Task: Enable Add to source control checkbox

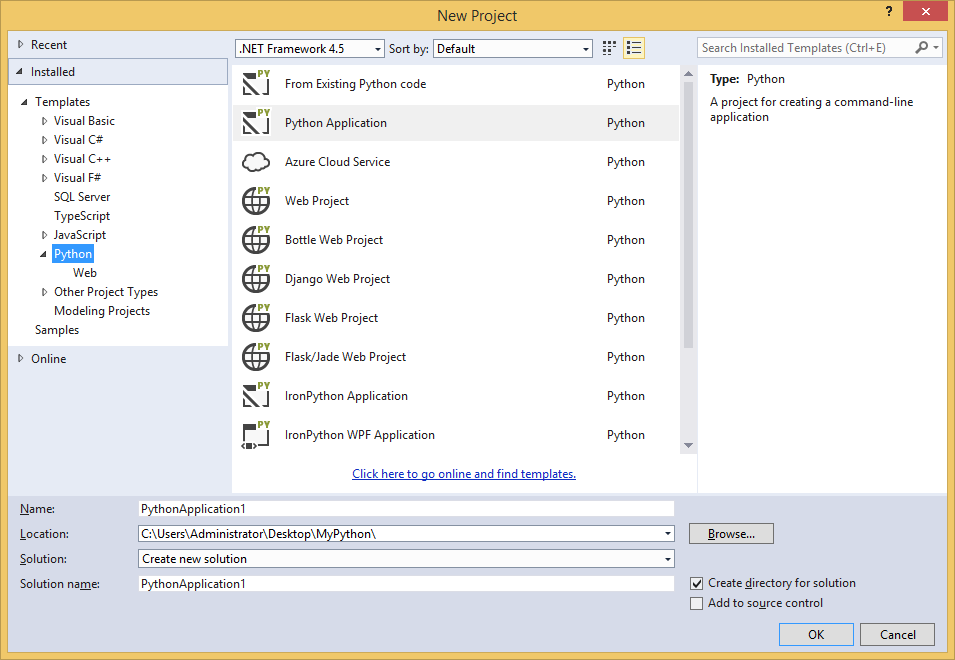Action: [x=697, y=603]
